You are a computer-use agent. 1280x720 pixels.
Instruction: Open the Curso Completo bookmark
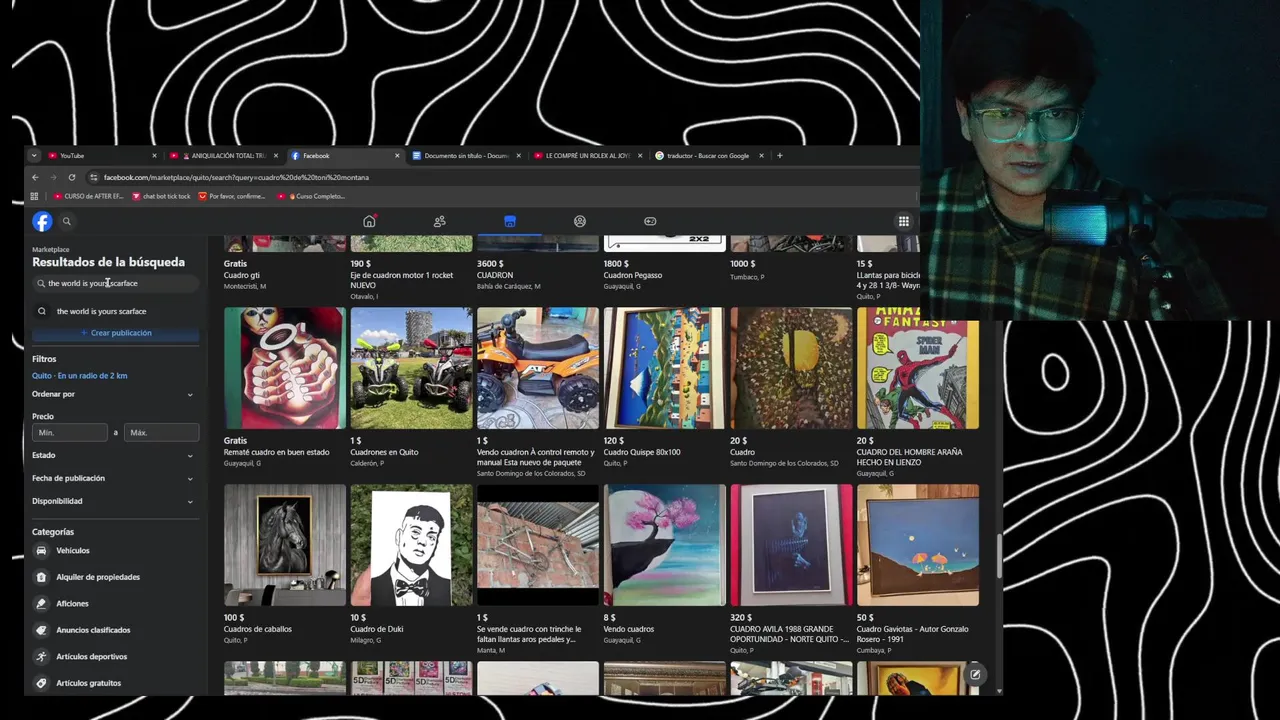311,196
